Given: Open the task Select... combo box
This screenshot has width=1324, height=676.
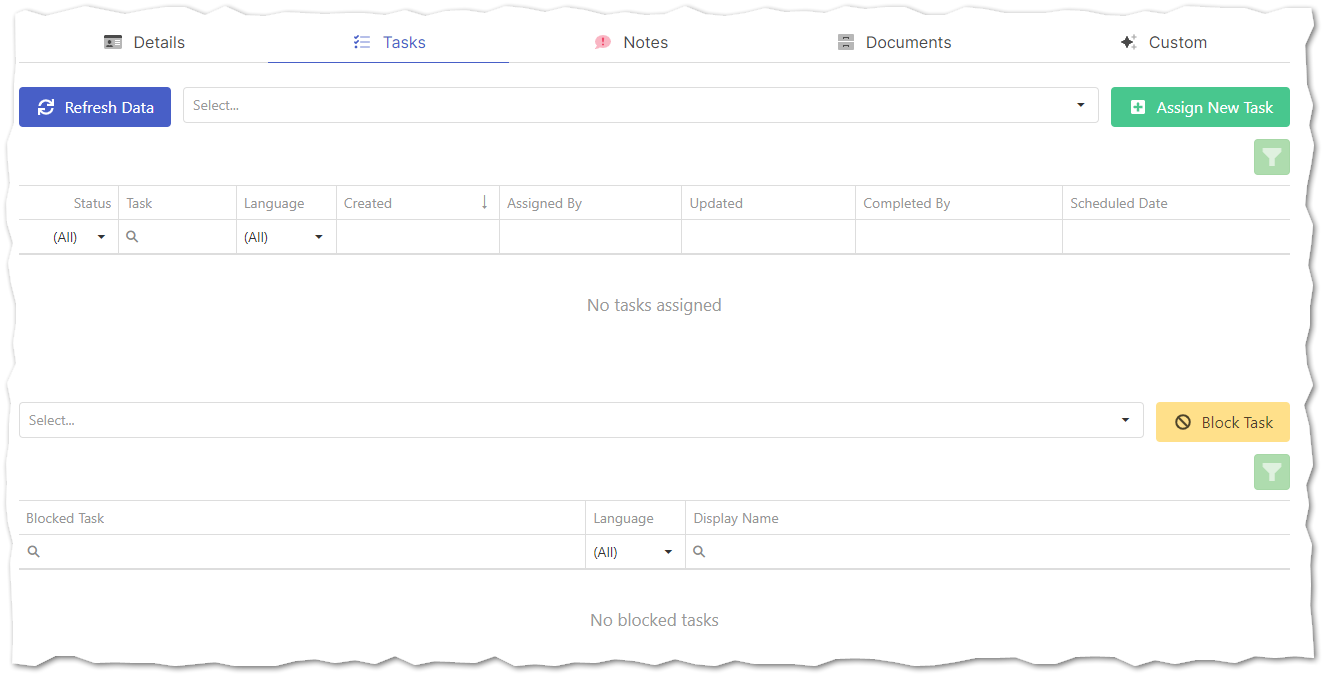Looking at the screenshot, I should coord(640,104).
